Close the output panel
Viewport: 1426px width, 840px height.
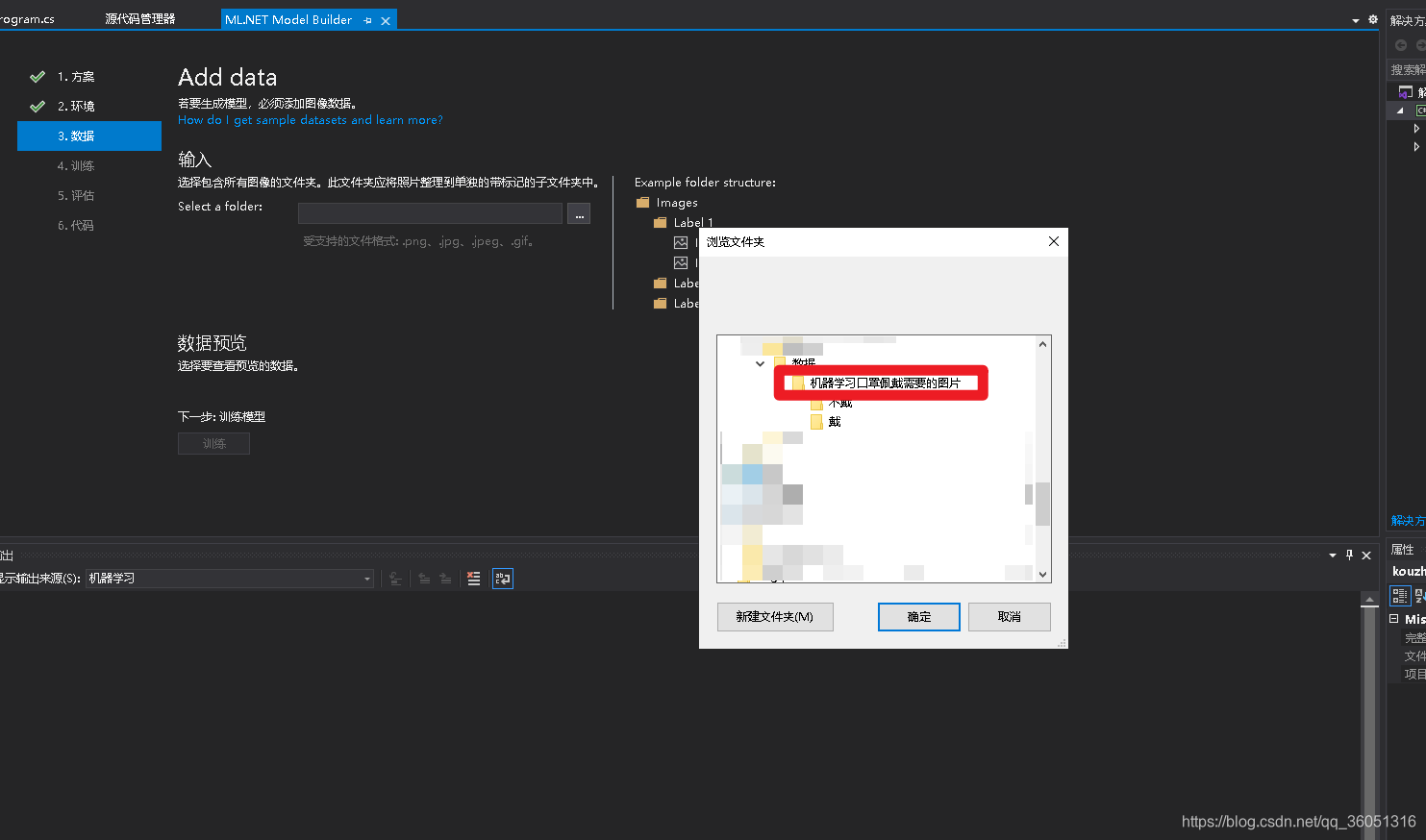pos(1366,556)
